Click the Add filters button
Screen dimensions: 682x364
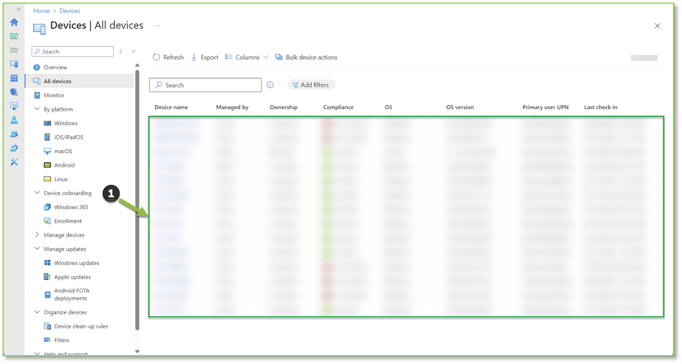click(x=311, y=85)
